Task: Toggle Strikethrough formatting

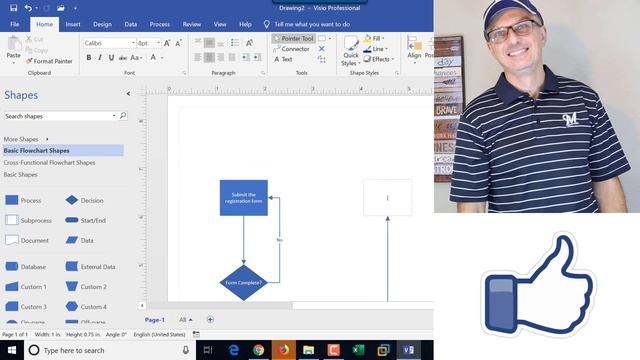Action: (x=122, y=58)
